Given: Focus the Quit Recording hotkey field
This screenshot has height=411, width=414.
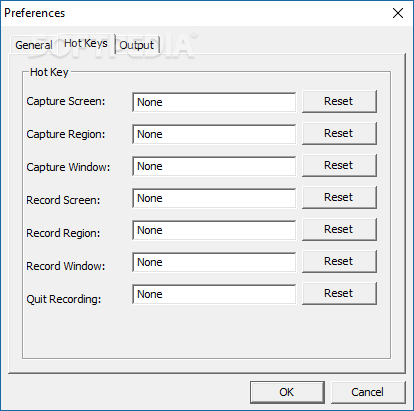Looking at the screenshot, I should coord(214,294).
